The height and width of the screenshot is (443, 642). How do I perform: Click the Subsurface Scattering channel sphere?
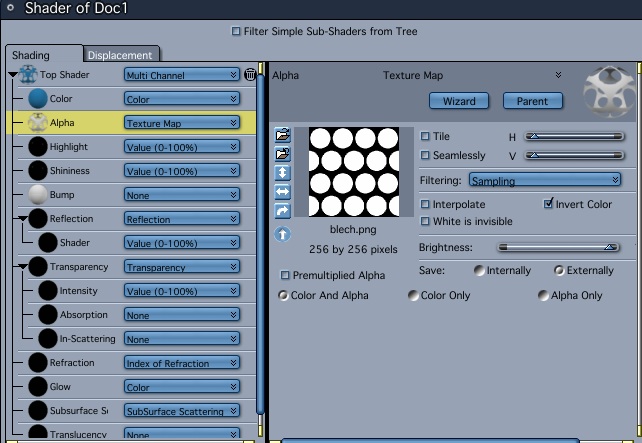coord(38,411)
